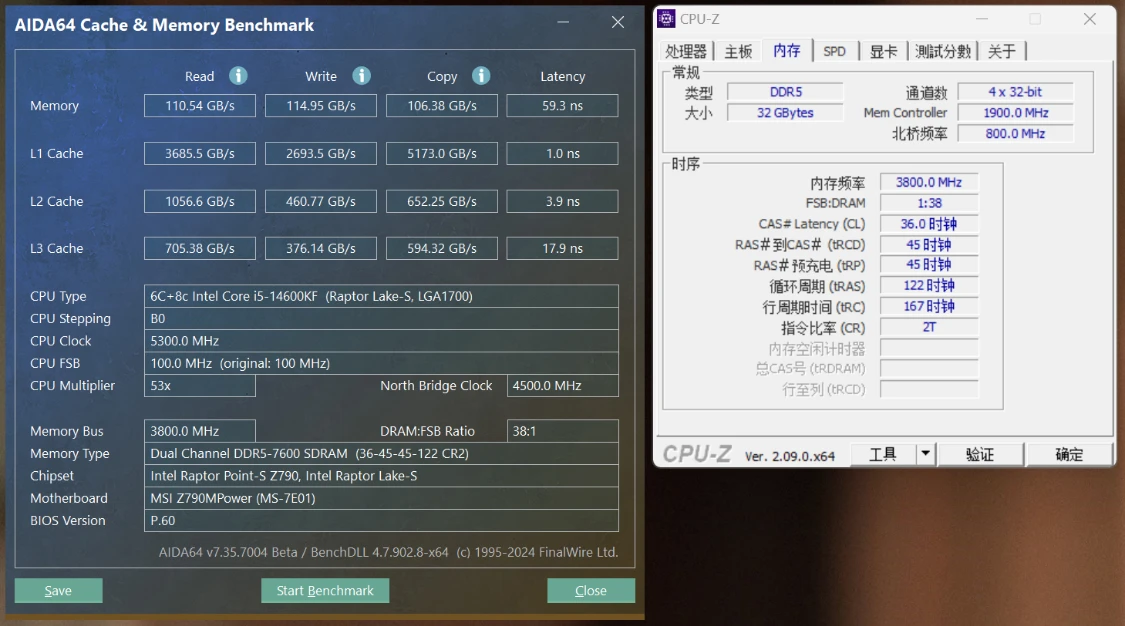This screenshot has height=626, width=1125.
Task: Click CAS# Latency value 36.0 时钟
Action: click(x=929, y=224)
